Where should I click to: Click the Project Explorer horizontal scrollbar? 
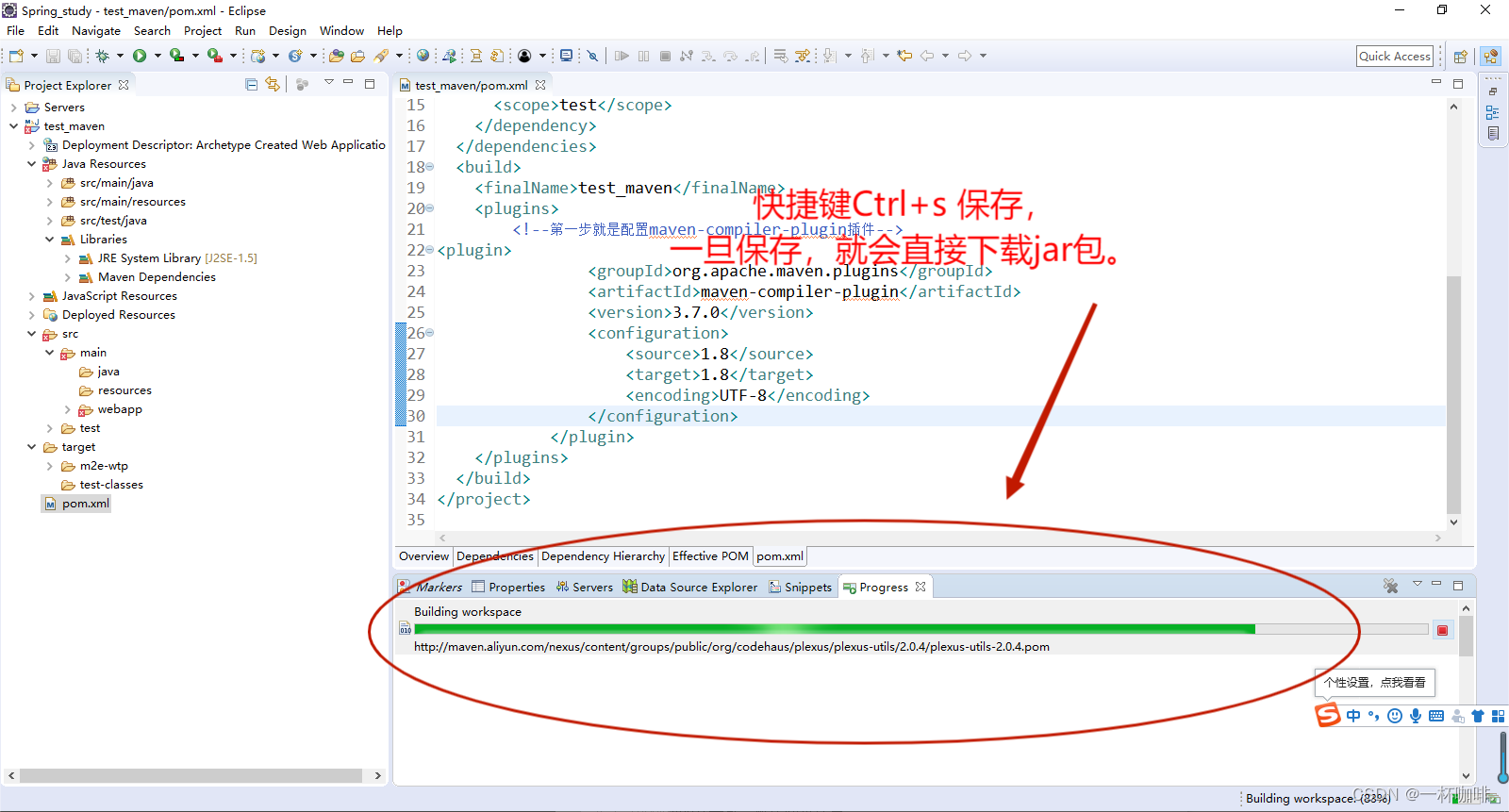(191, 775)
